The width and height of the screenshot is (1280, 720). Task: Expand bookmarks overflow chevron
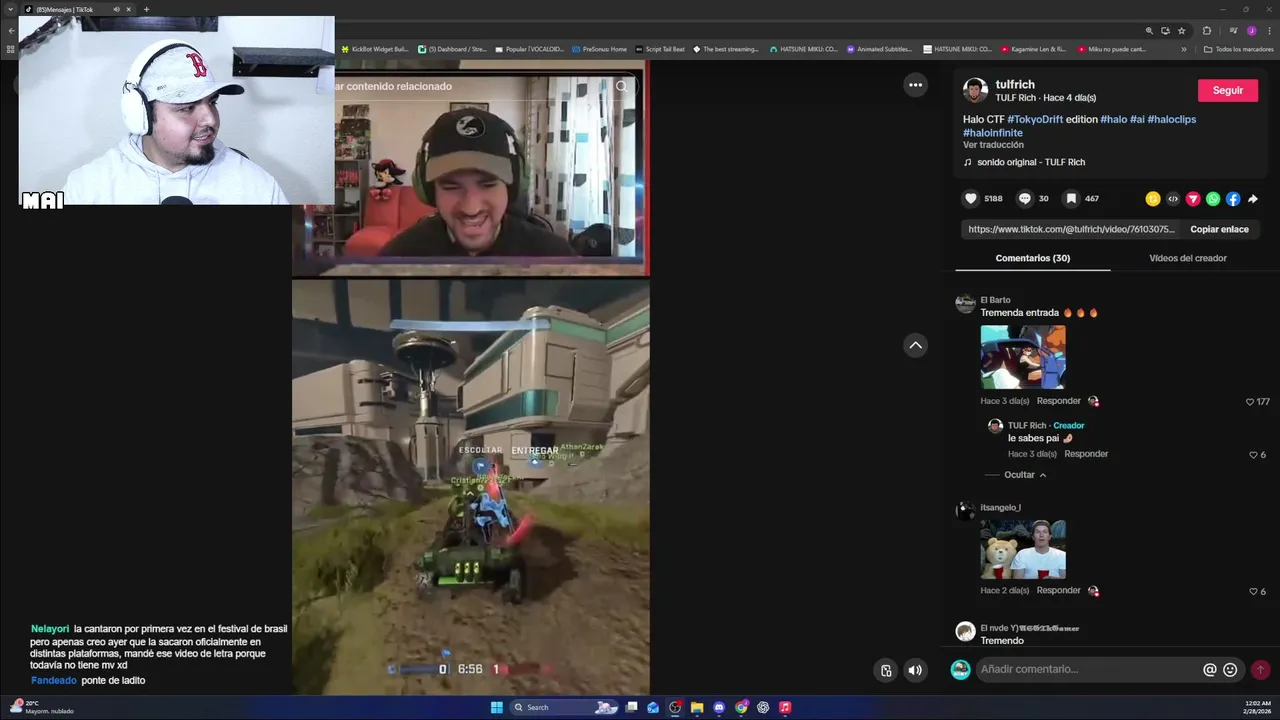(1184, 49)
